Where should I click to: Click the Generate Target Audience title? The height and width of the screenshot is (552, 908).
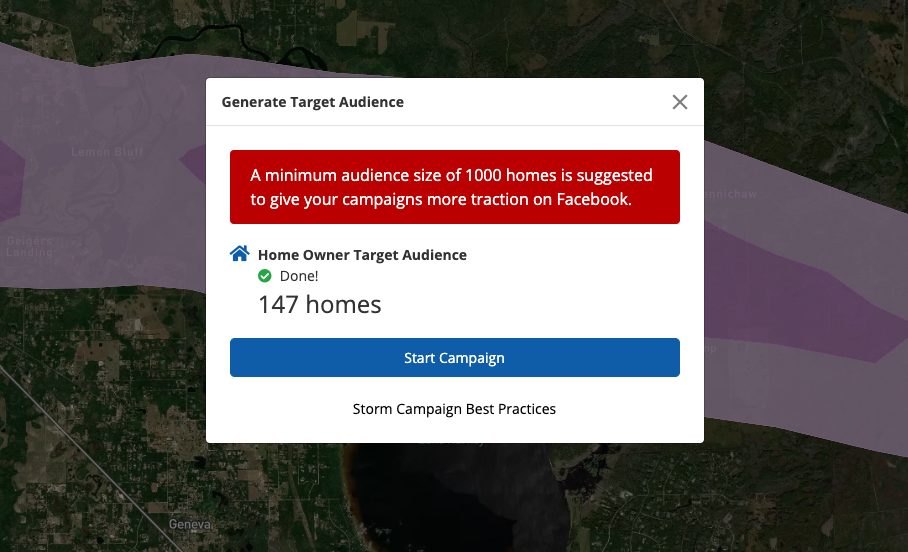[312, 102]
